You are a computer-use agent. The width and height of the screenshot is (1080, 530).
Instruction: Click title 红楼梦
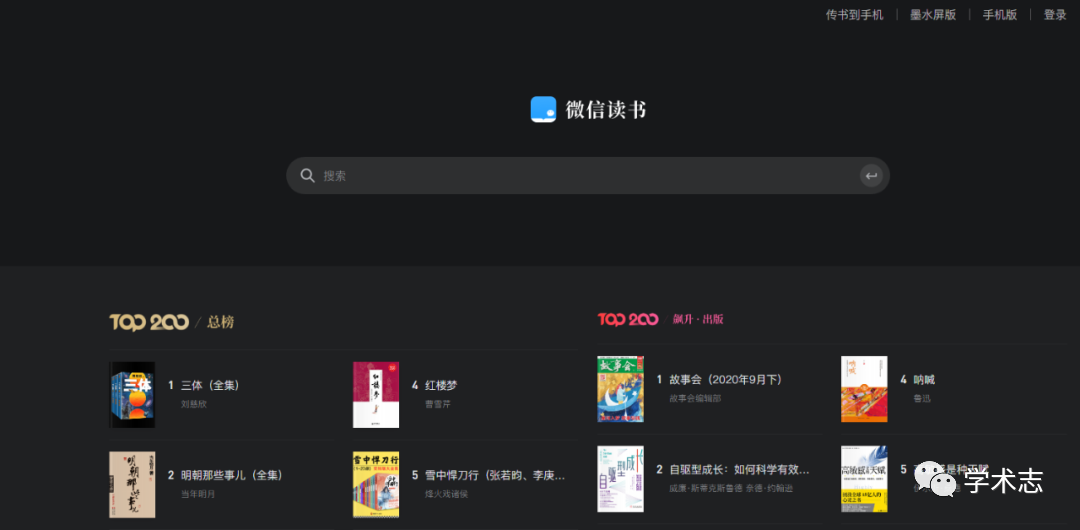click(x=441, y=385)
